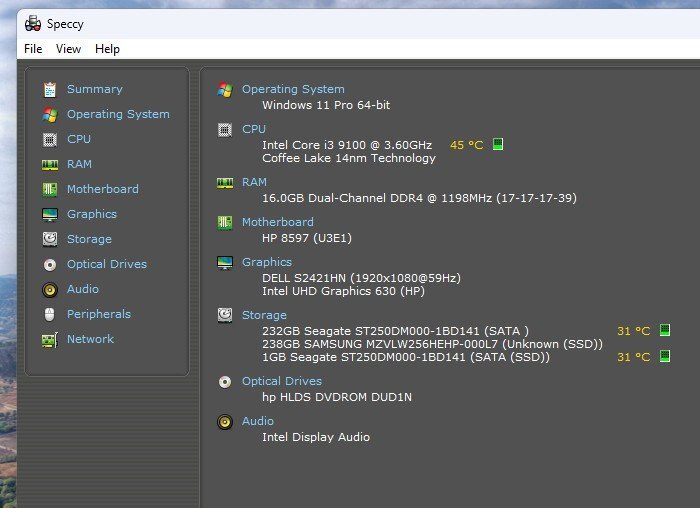Click Motherboard heading in main panel
Viewport: 700px width, 508px height.
pos(278,222)
